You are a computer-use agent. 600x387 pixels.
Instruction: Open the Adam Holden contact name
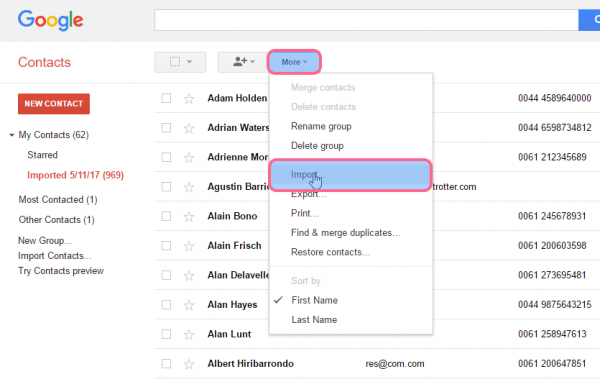click(x=237, y=98)
